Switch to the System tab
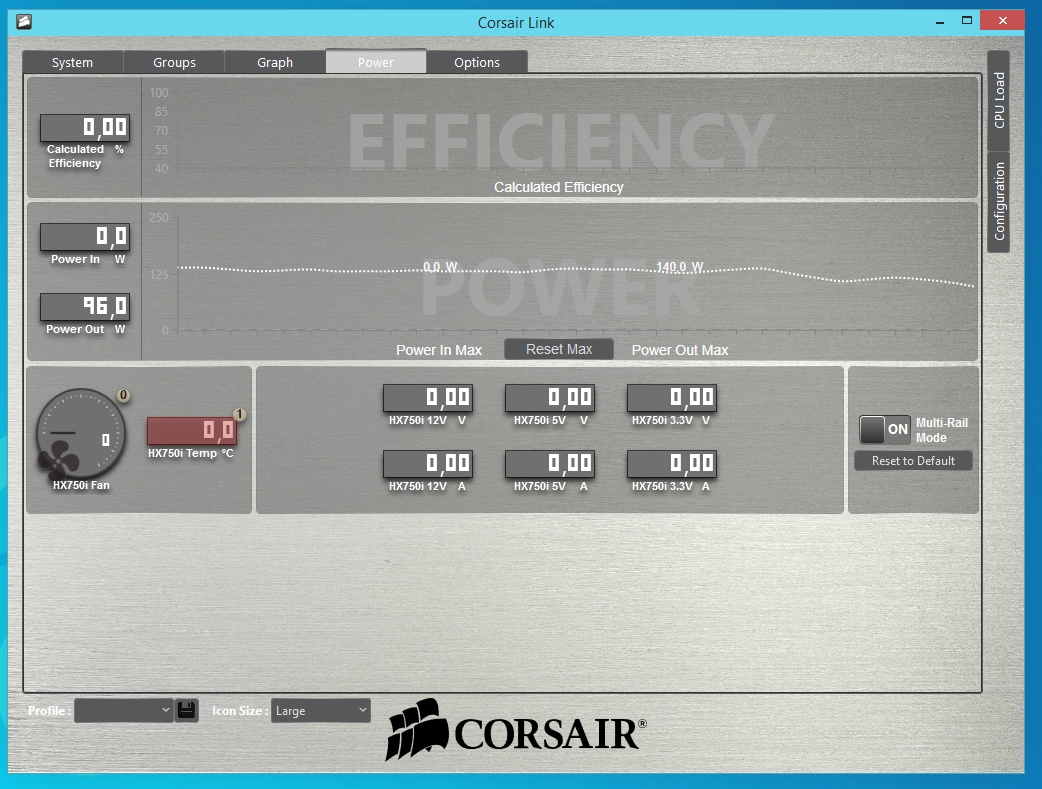The width and height of the screenshot is (1042, 789). pos(72,62)
